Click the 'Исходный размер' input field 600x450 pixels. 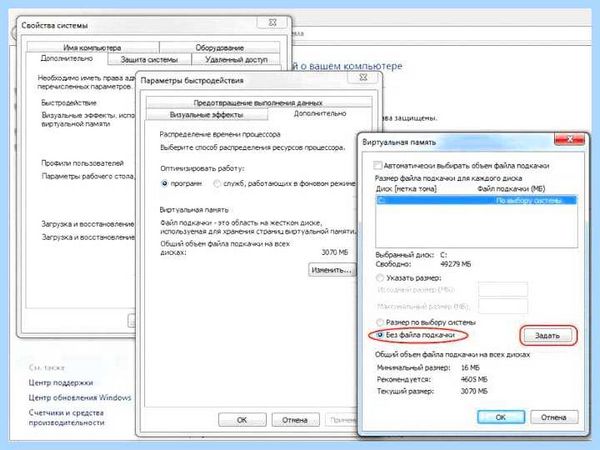pos(503,289)
